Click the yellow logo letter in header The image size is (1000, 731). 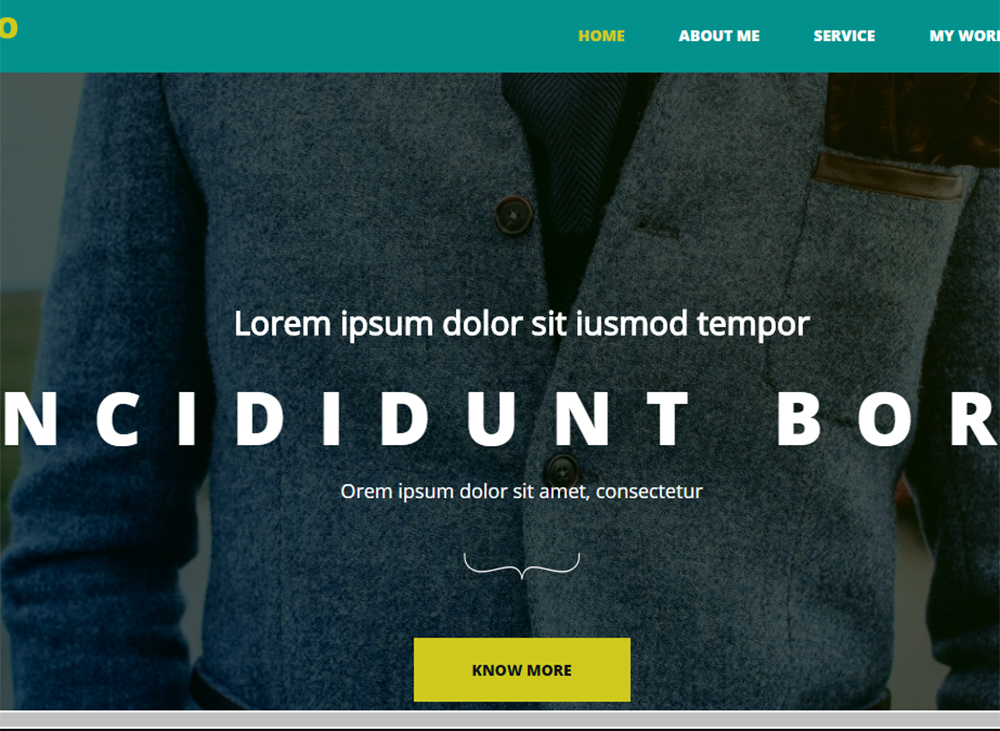8,28
